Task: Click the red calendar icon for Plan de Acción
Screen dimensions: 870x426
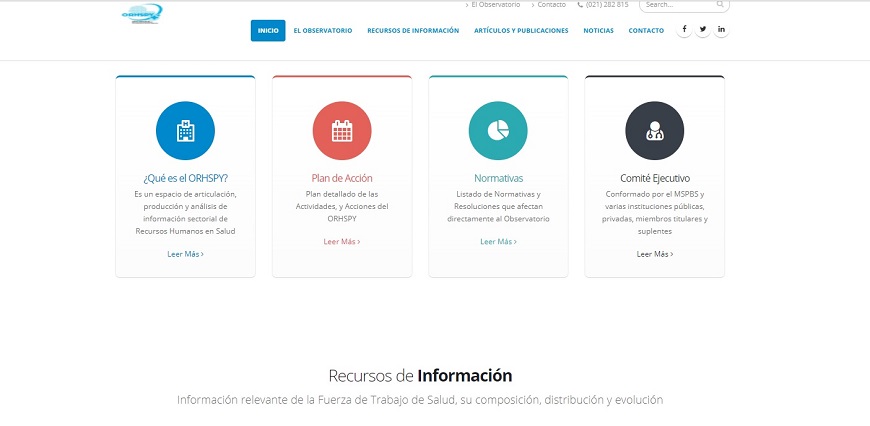Action: coord(342,131)
